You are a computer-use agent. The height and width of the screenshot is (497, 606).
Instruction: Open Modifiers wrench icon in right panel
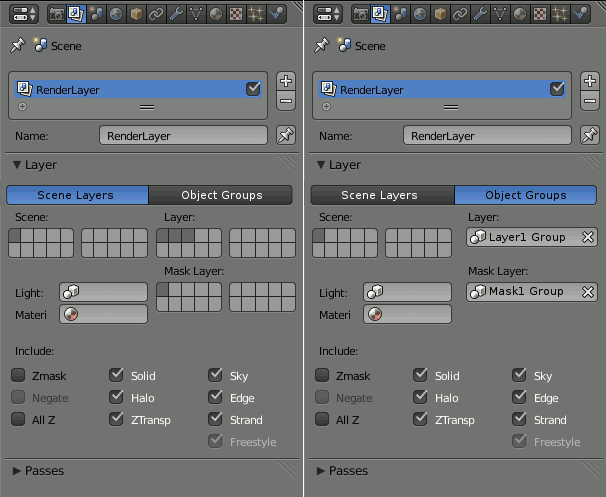point(480,14)
